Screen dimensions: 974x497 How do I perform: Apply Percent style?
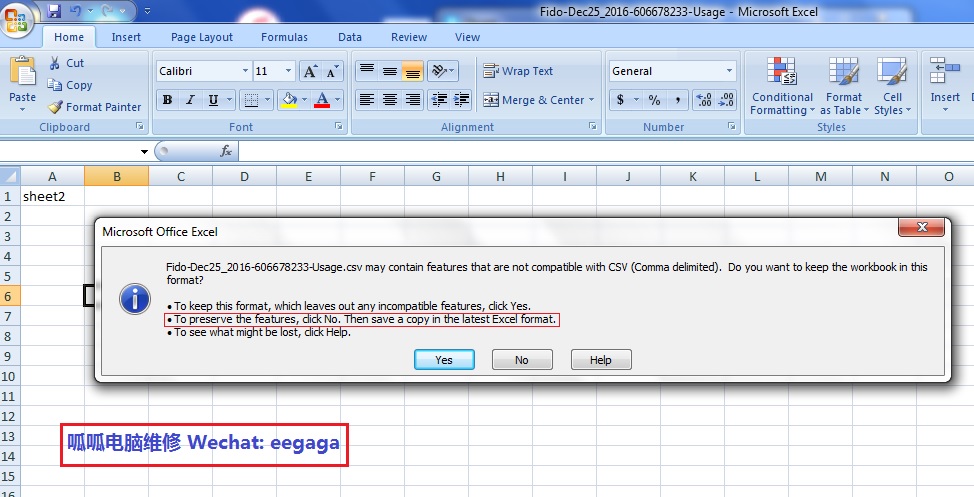pos(654,99)
